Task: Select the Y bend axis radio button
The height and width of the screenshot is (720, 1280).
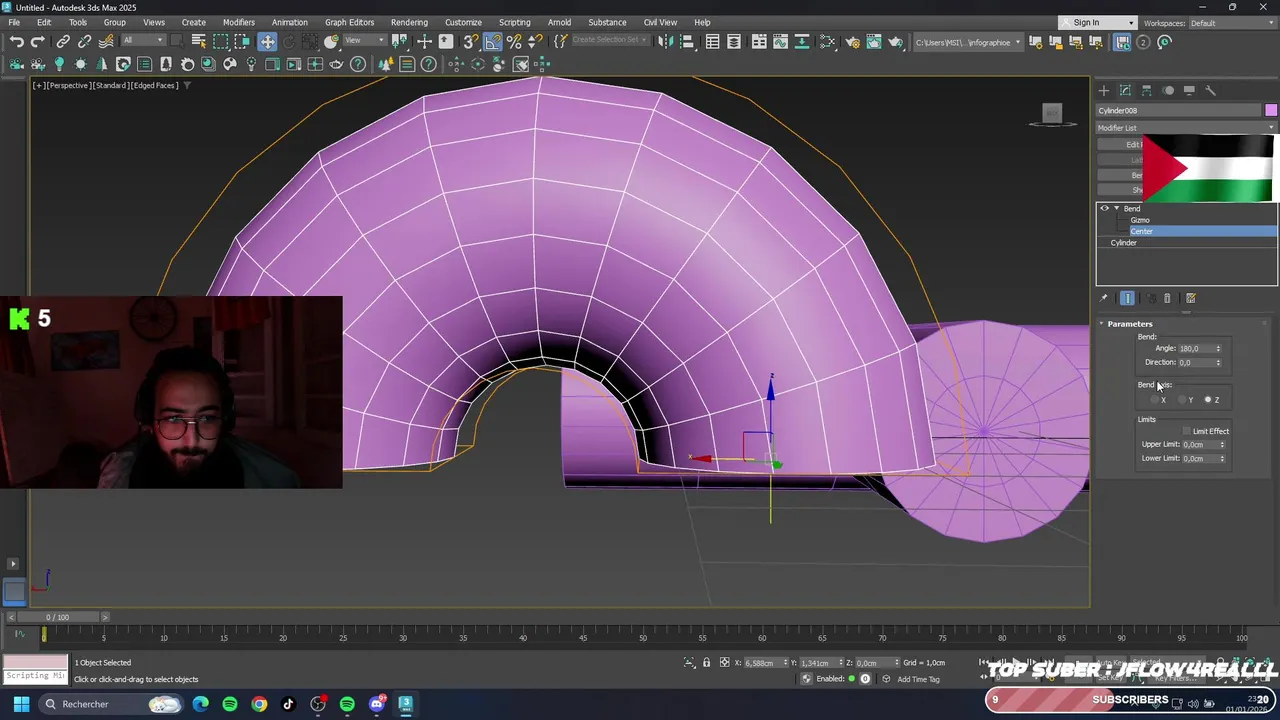Action: [x=1182, y=400]
